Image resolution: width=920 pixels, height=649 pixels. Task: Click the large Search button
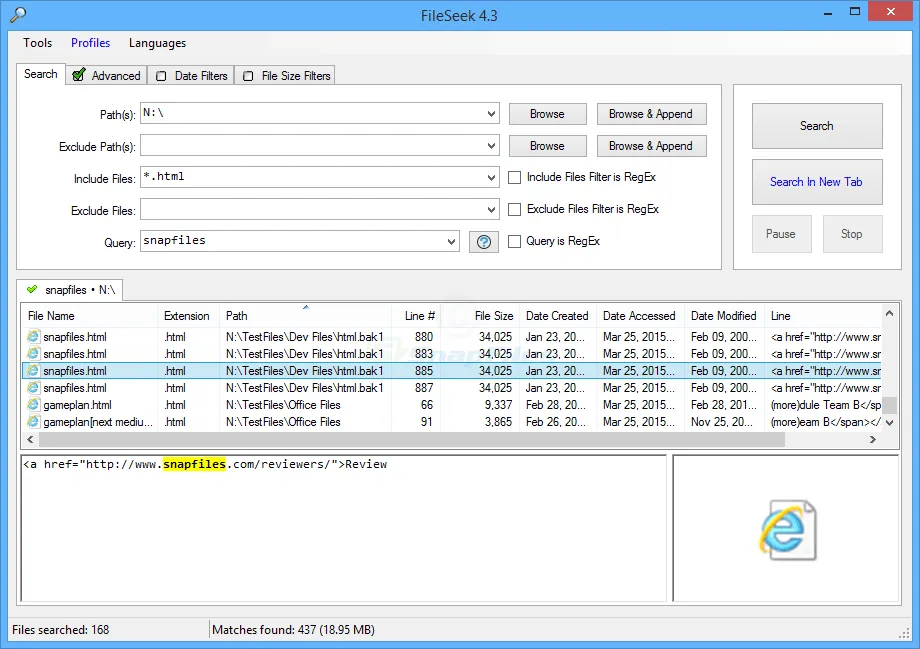coord(817,126)
